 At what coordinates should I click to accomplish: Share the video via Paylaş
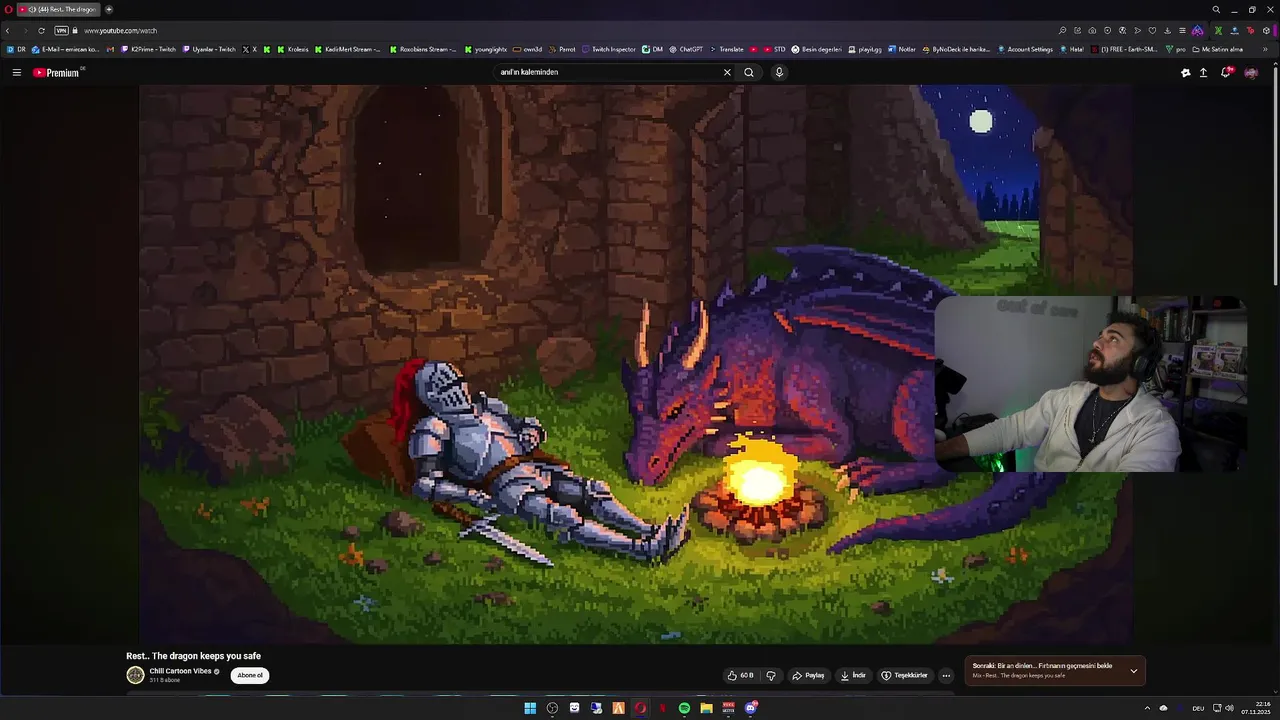(x=808, y=675)
